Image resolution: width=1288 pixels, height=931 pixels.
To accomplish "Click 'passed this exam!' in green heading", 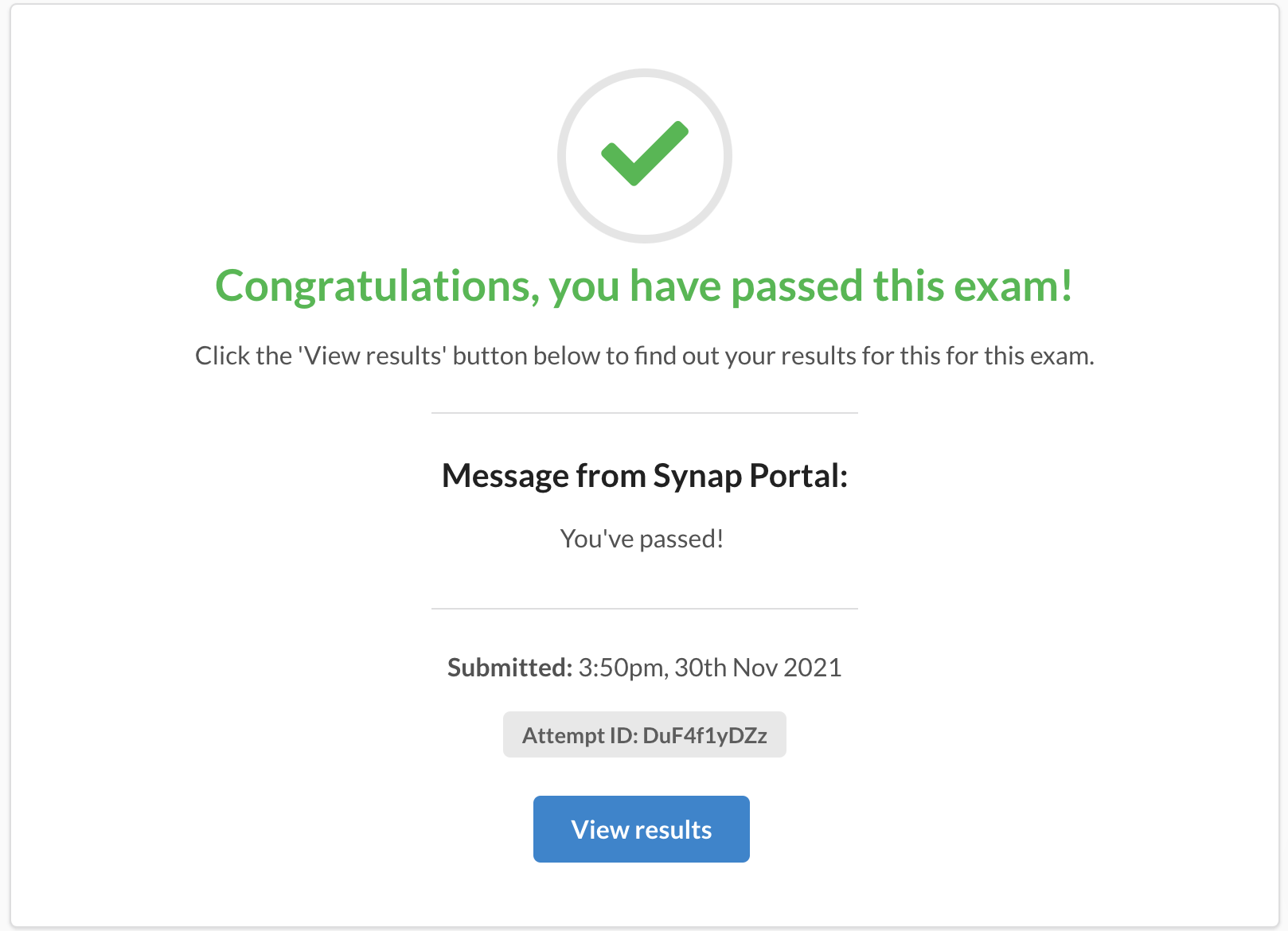I will (902, 286).
